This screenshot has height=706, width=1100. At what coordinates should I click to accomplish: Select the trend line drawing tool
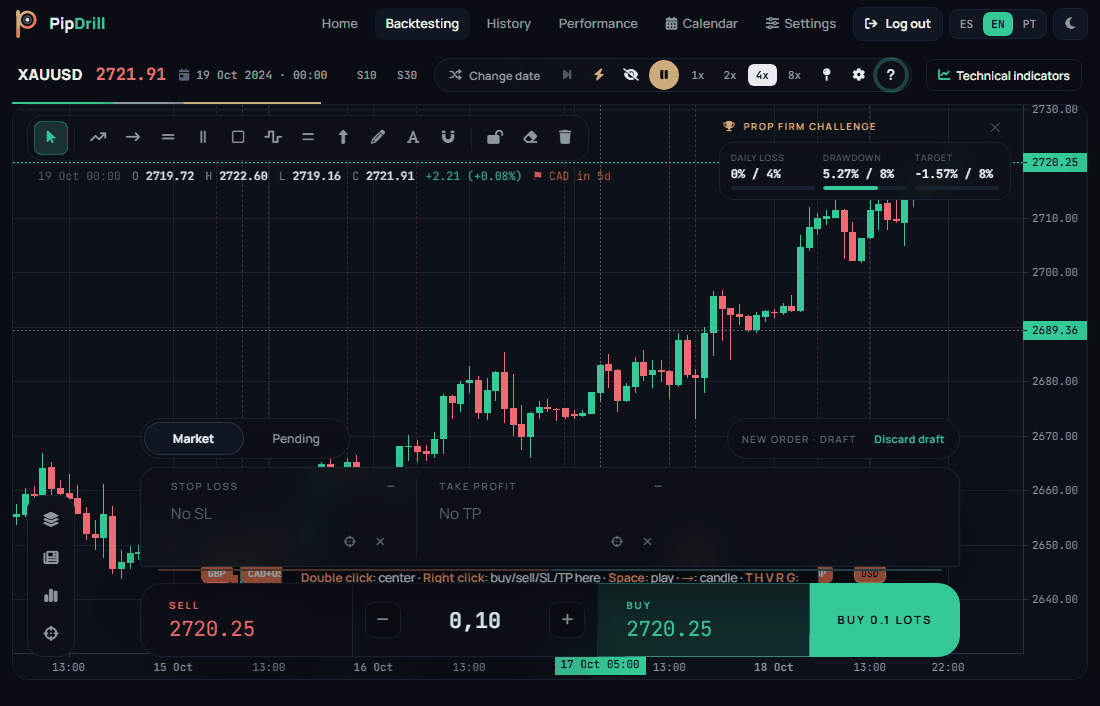[98, 137]
